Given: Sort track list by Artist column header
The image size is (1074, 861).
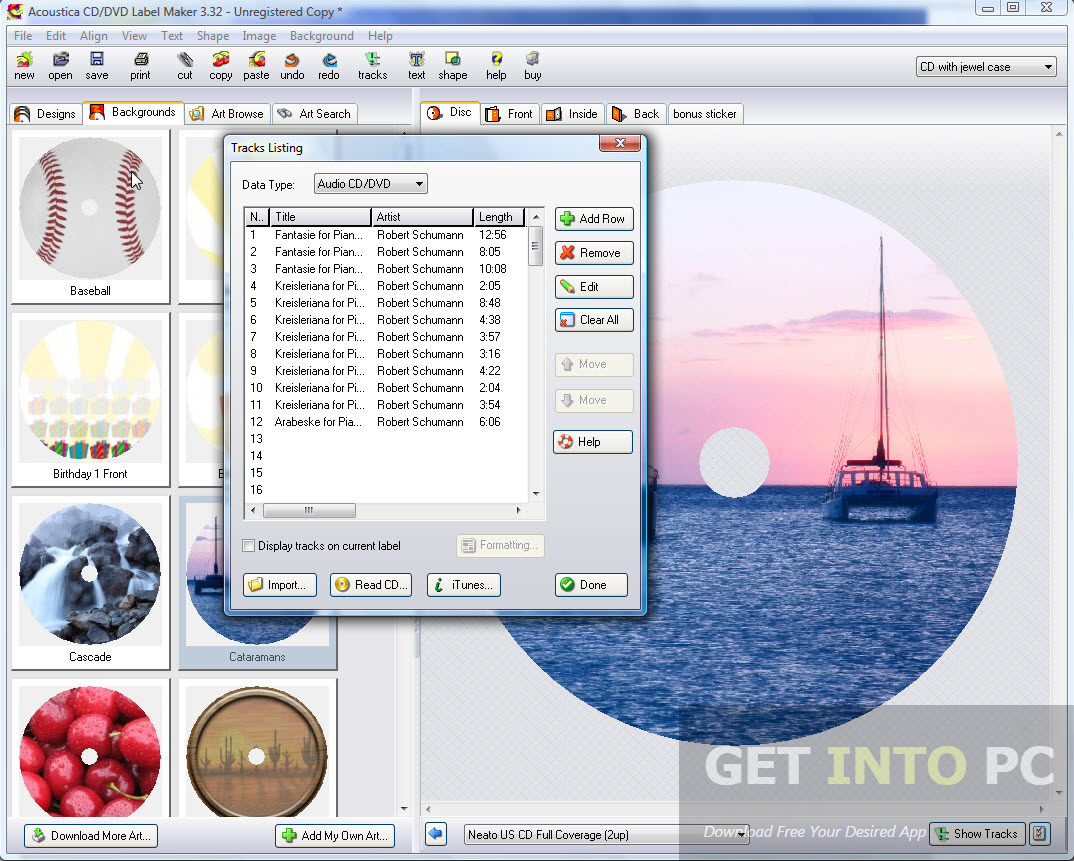Looking at the screenshot, I should coord(422,216).
